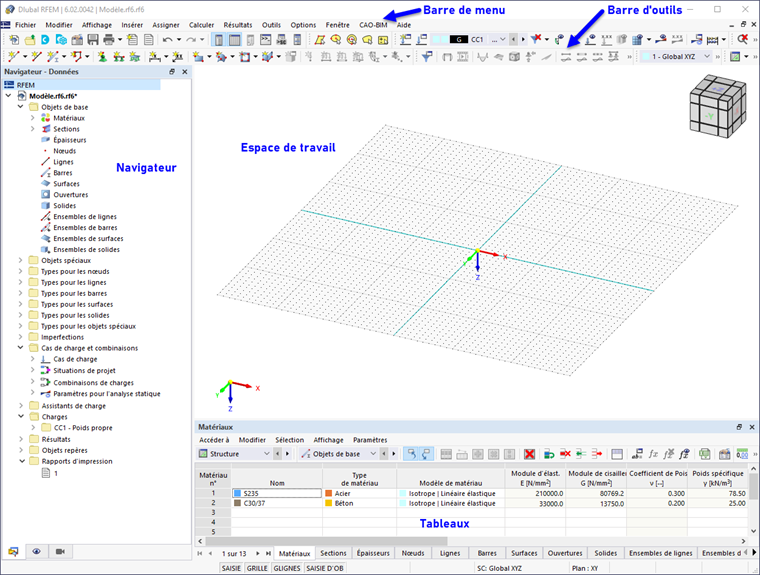Click the console script icon in the toolbar
The width and height of the screenshot is (760, 575).
(266, 40)
